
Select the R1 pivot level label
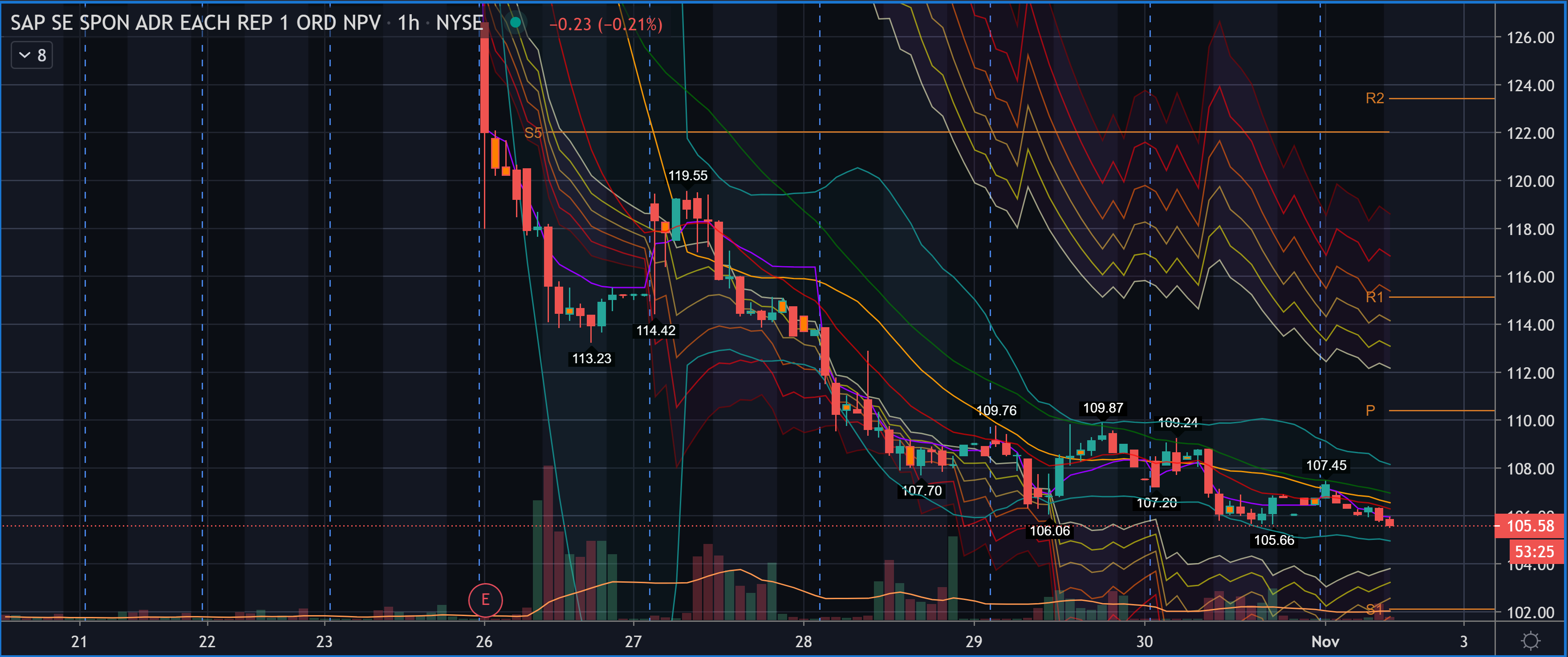(x=1374, y=297)
